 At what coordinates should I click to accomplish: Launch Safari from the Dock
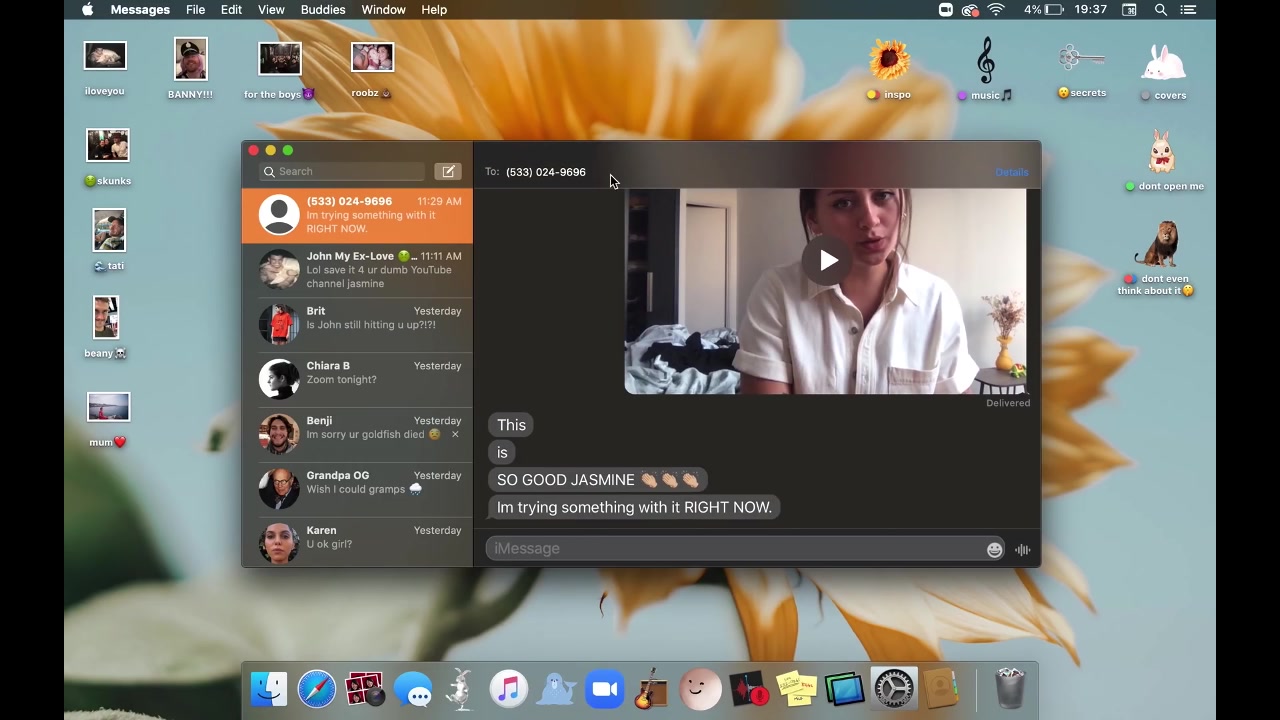317,689
